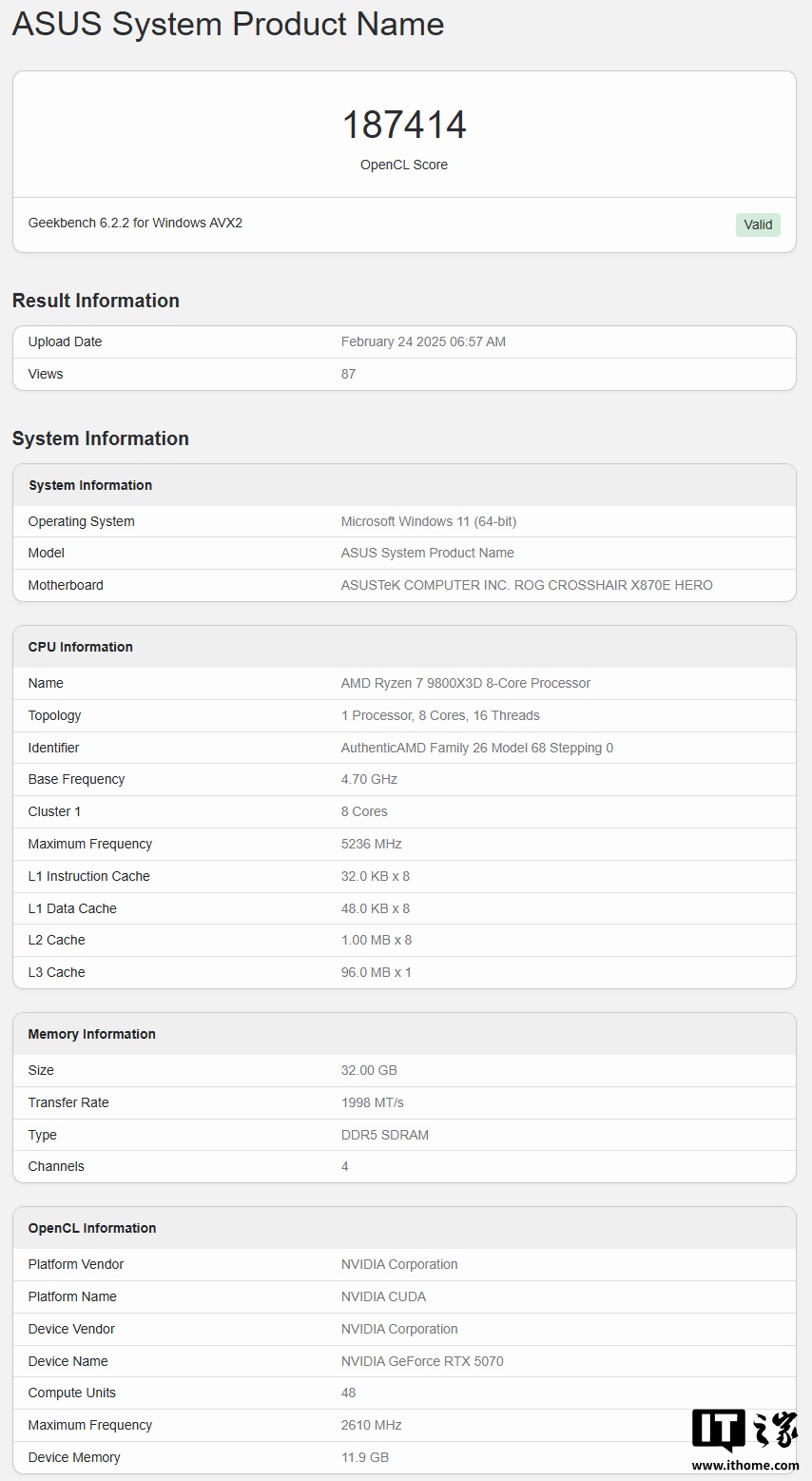Click the Views count 87
812x1481 pixels.
(x=348, y=374)
